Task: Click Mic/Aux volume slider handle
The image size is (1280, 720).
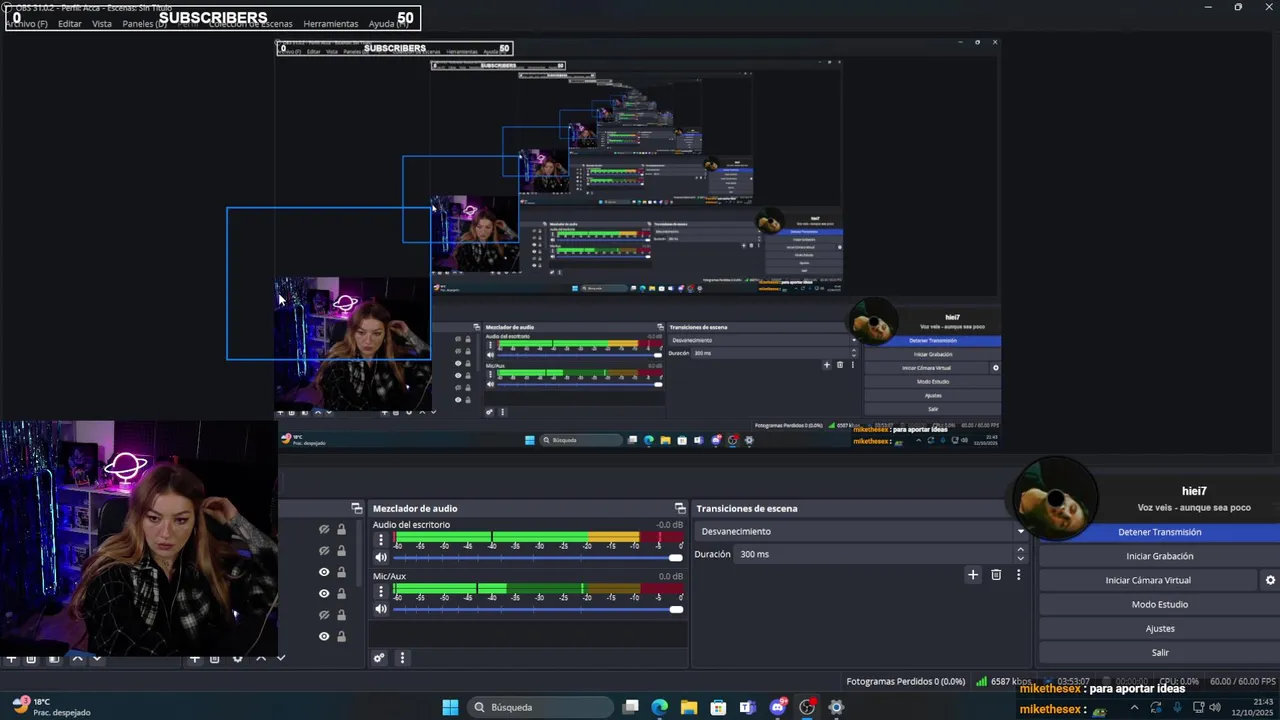Action: point(676,609)
